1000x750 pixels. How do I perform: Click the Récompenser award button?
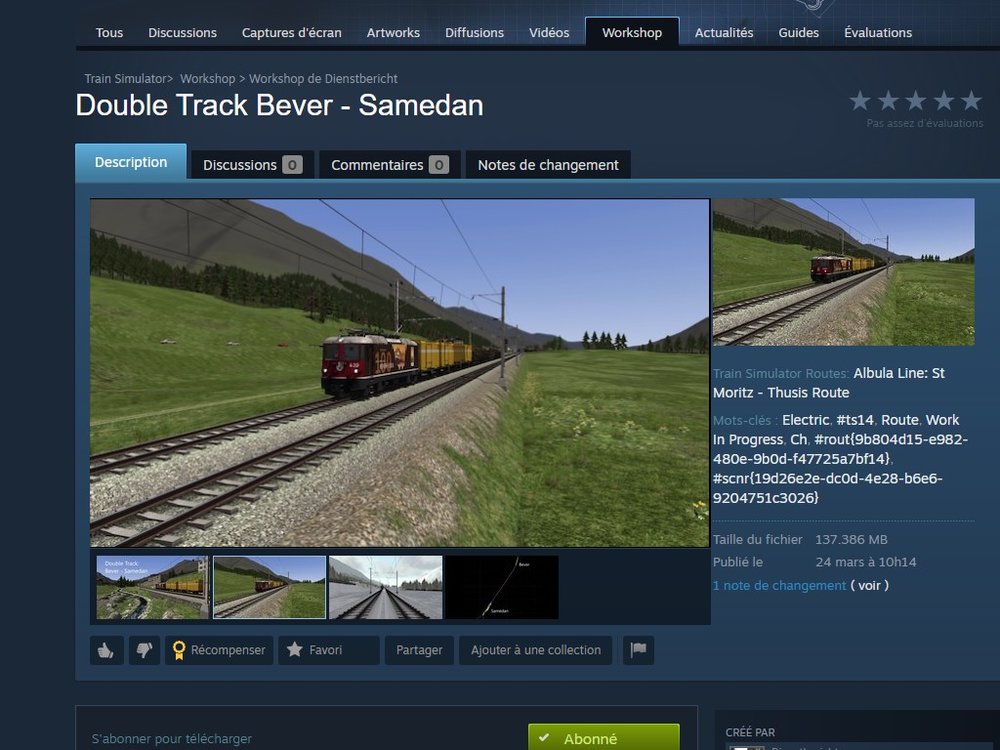click(219, 650)
